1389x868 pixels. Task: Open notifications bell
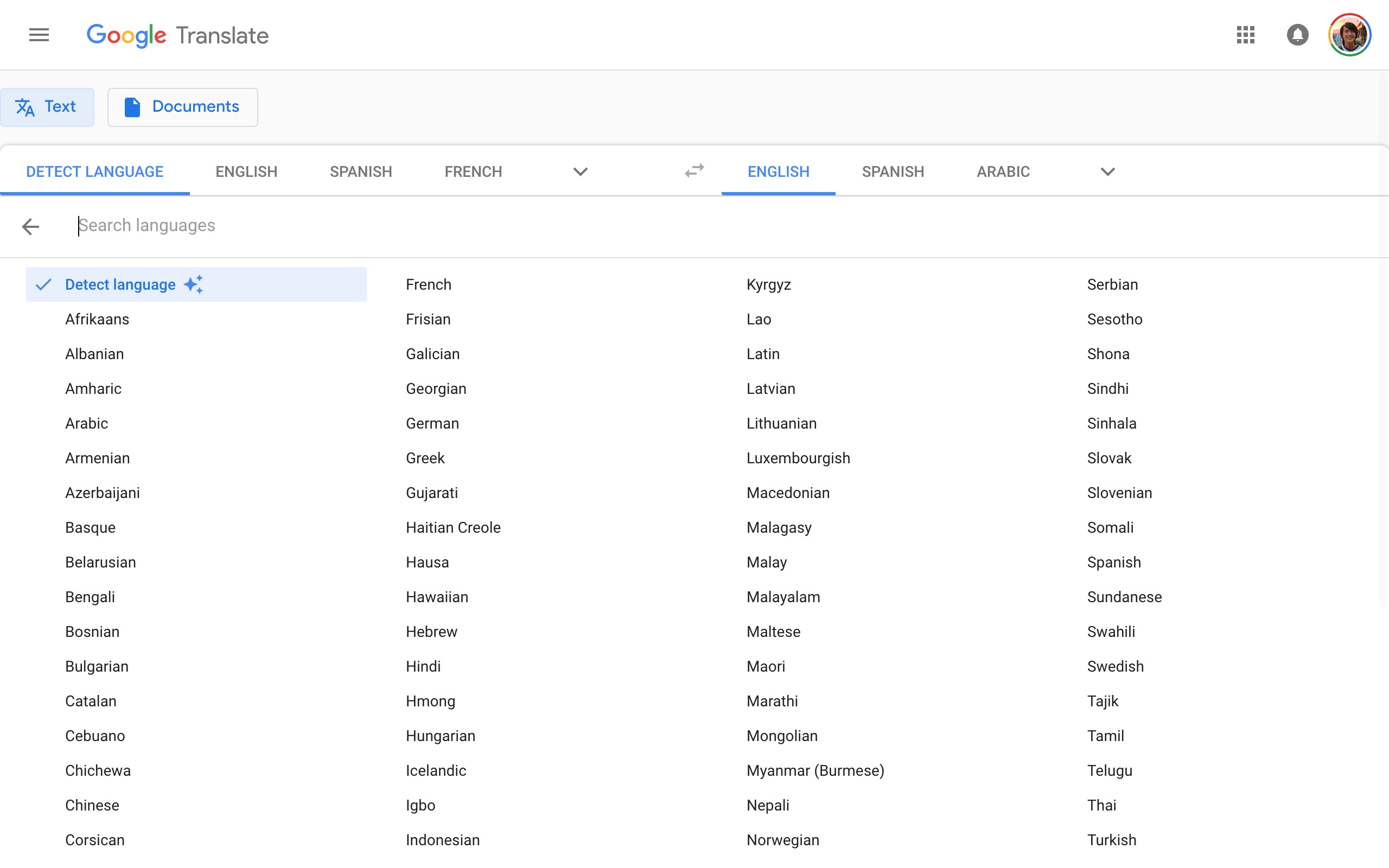pos(1297,34)
